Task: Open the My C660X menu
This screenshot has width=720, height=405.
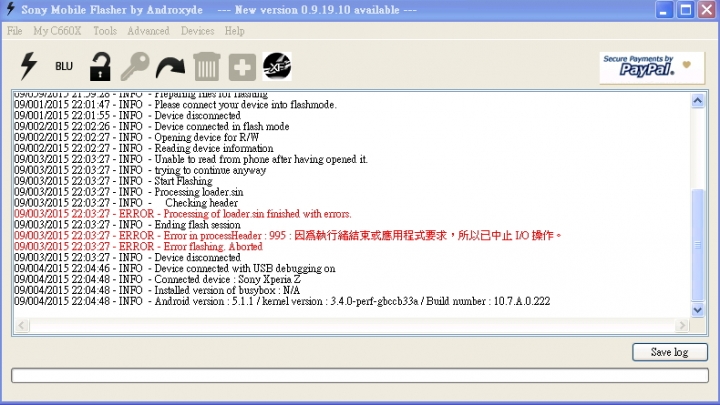Action: coord(57,31)
